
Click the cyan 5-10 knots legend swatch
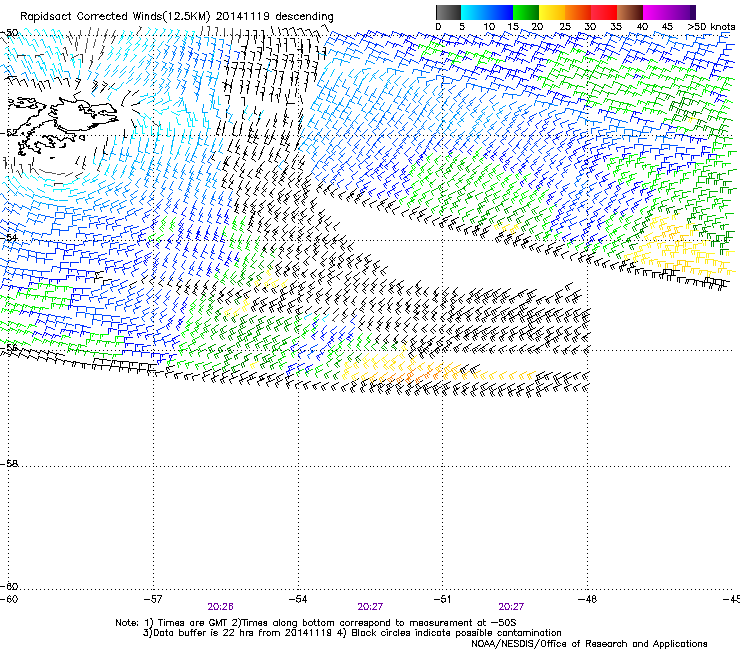click(474, 12)
